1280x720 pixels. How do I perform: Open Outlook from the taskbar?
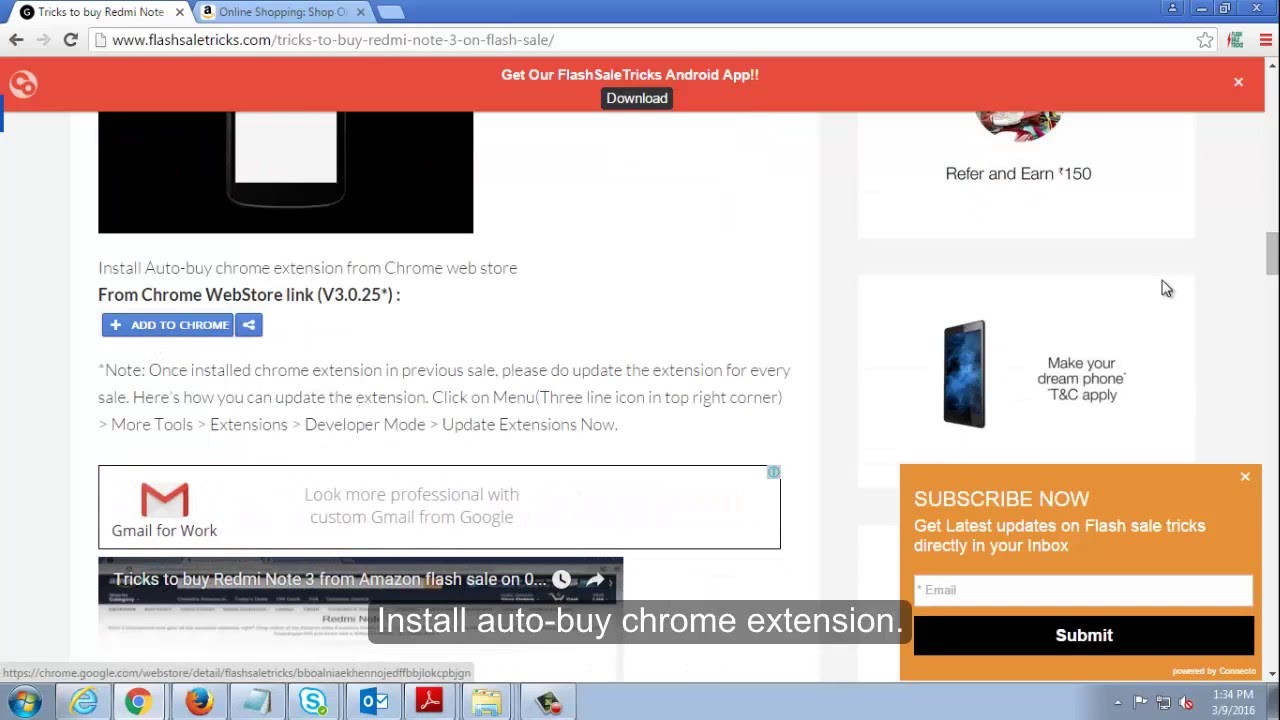tap(372, 702)
